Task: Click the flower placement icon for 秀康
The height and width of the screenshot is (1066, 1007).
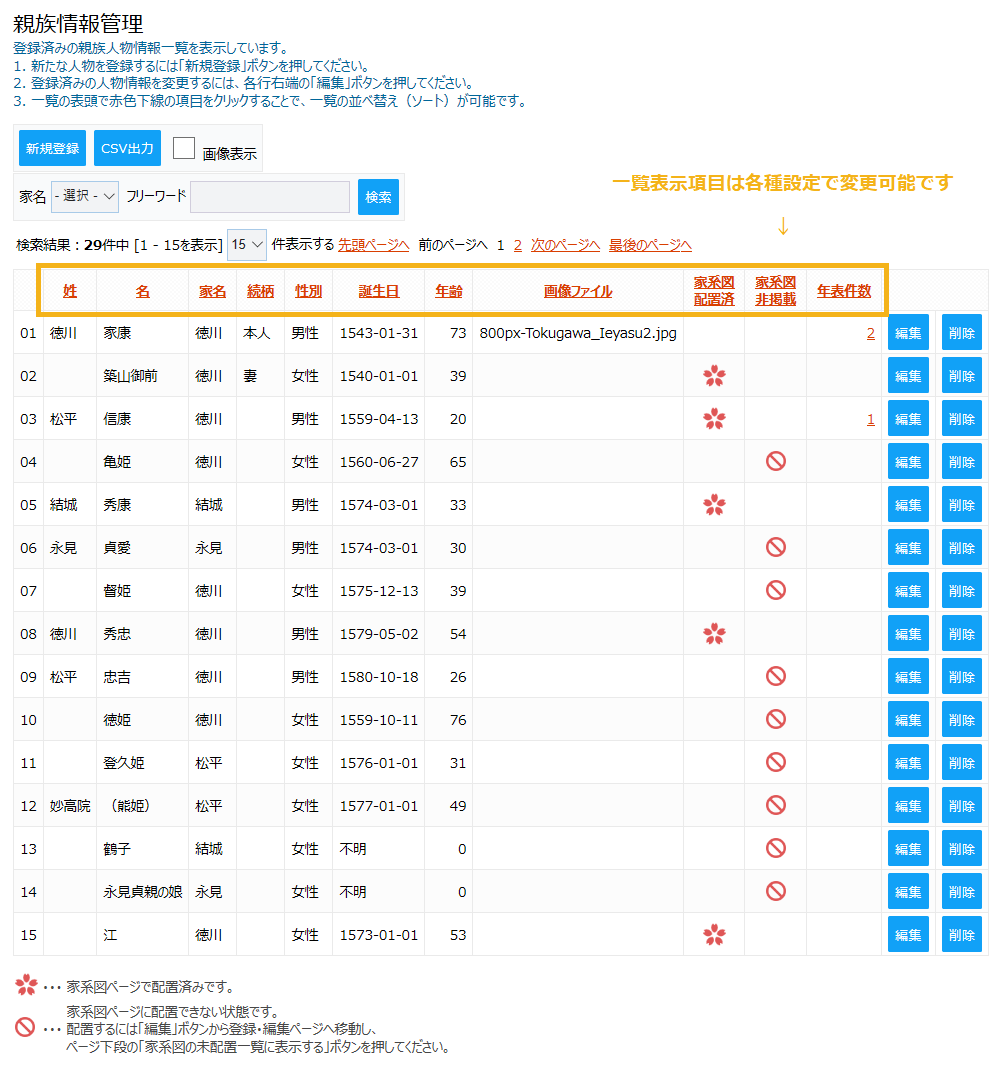Action: click(x=715, y=504)
